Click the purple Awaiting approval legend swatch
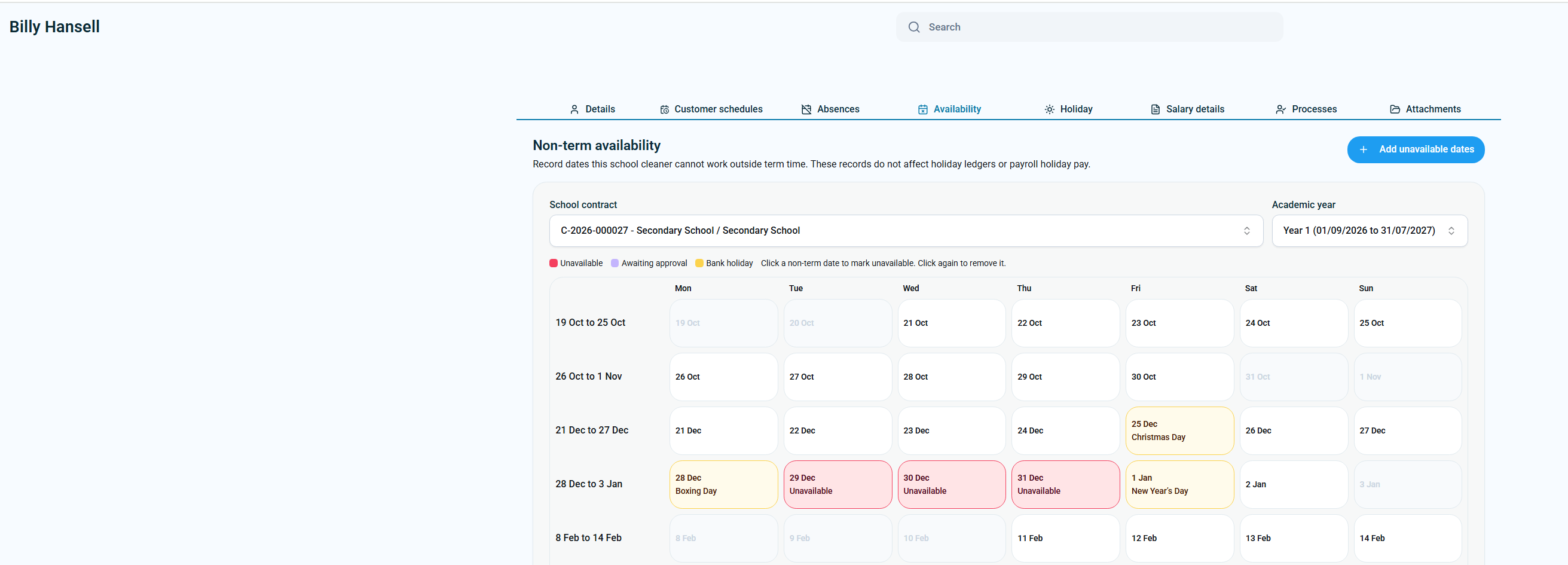 [x=614, y=263]
